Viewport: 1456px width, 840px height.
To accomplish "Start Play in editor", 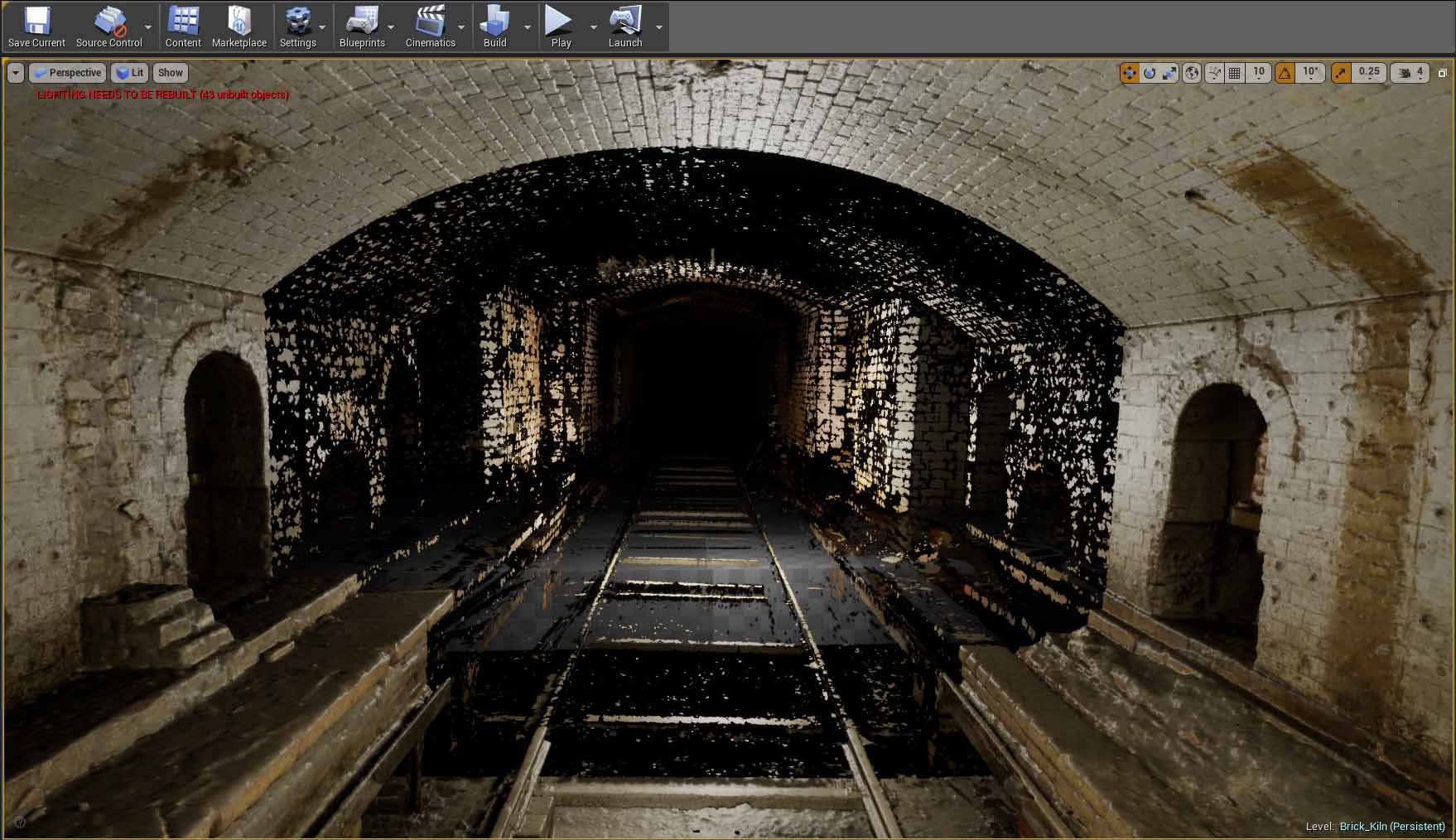I will coord(561,27).
